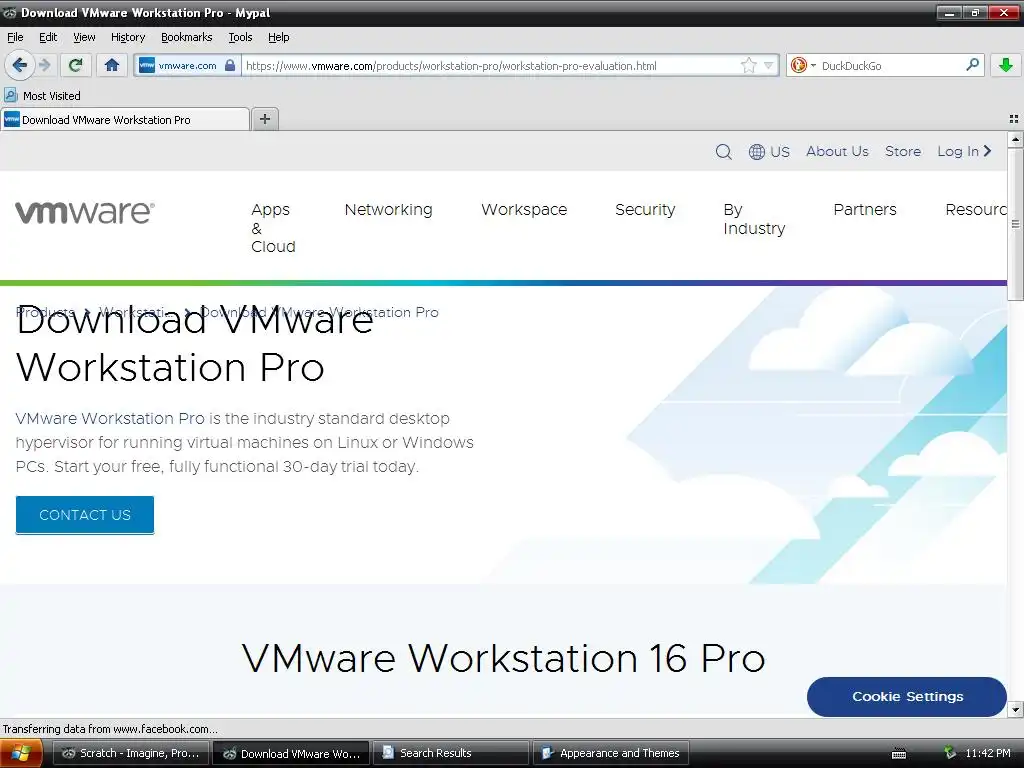Click the About Us link
The image size is (1024, 768).
837,152
